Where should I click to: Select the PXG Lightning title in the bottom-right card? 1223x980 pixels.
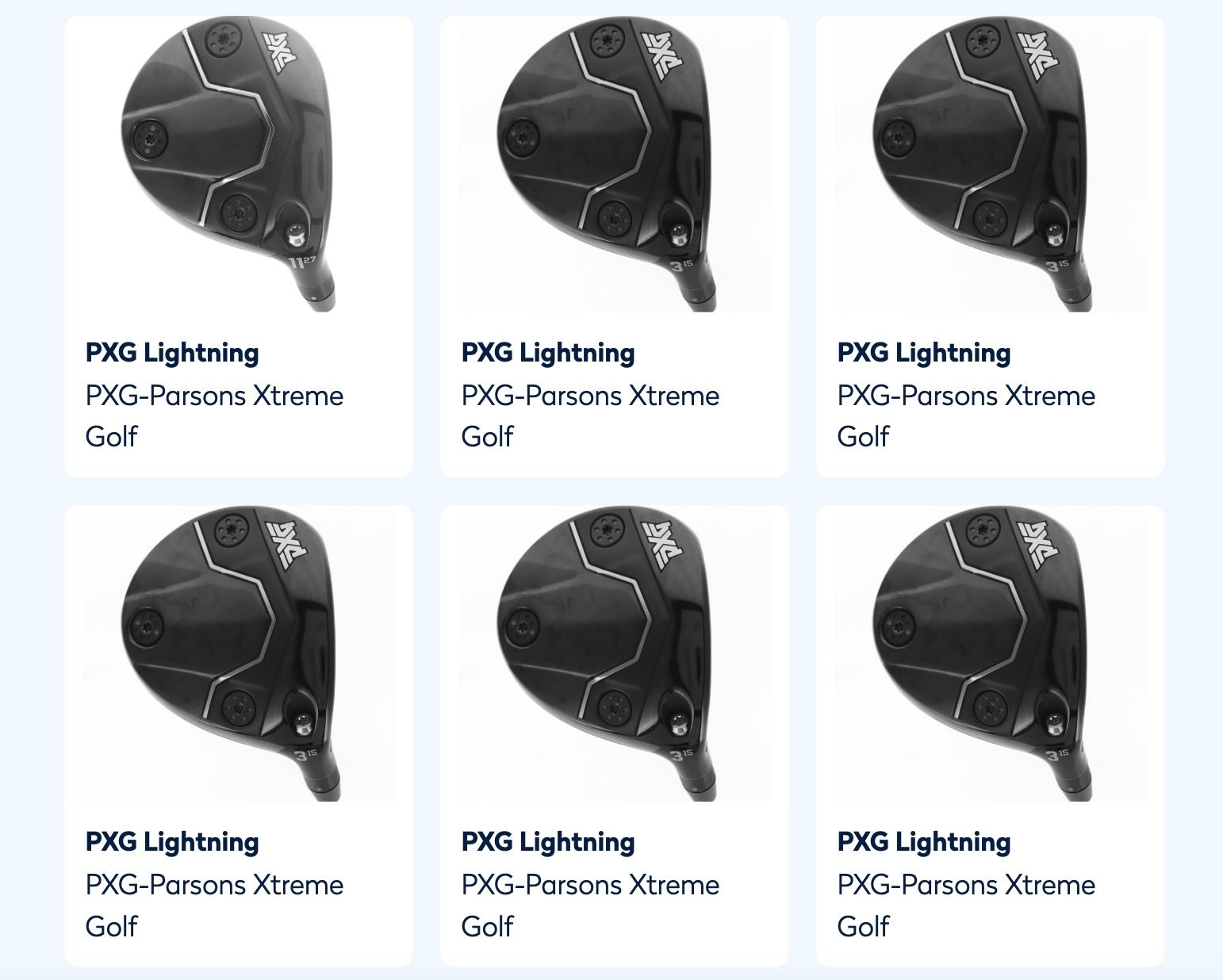pos(924,842)
